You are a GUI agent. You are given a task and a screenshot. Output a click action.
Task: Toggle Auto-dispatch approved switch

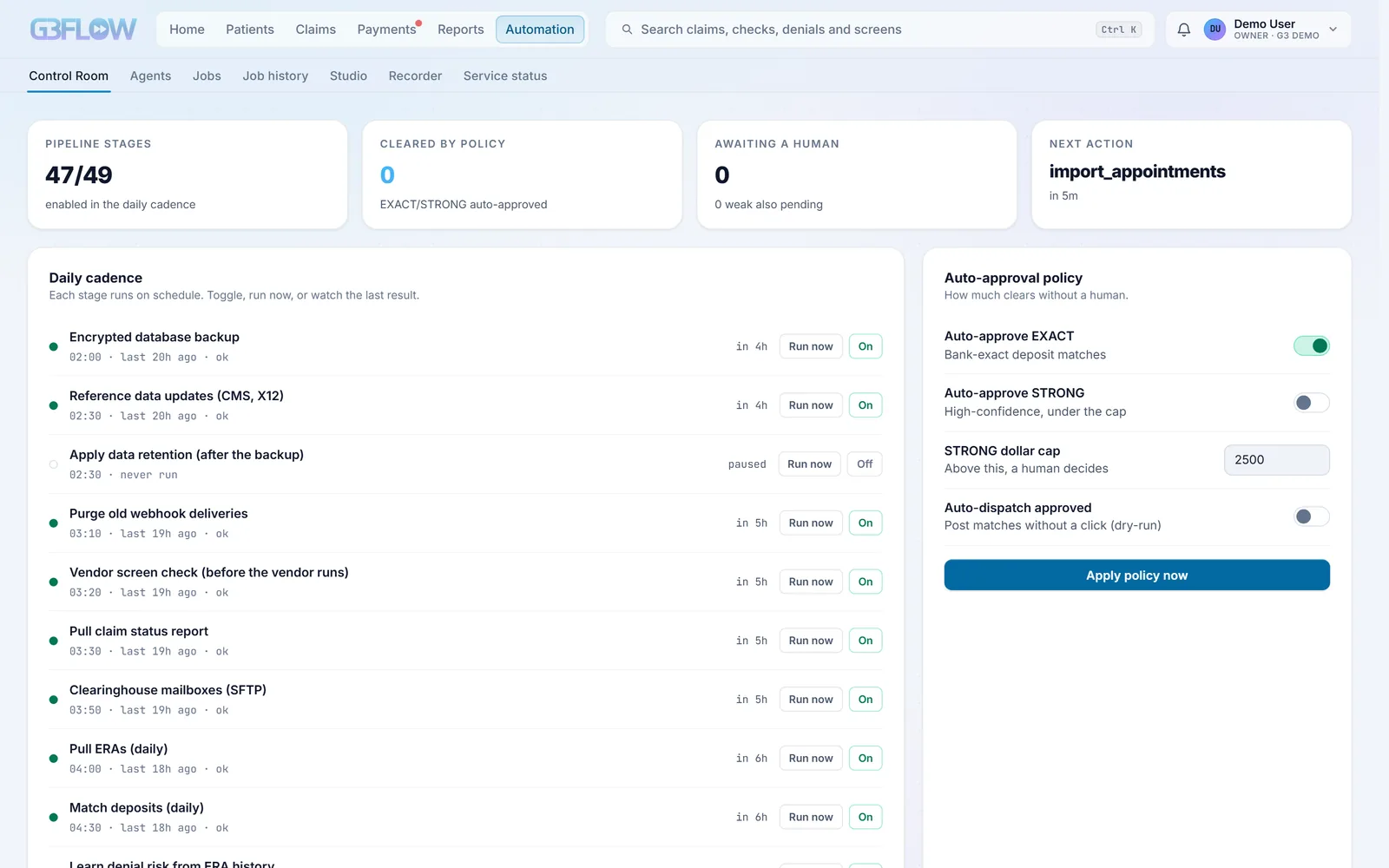1311,516
